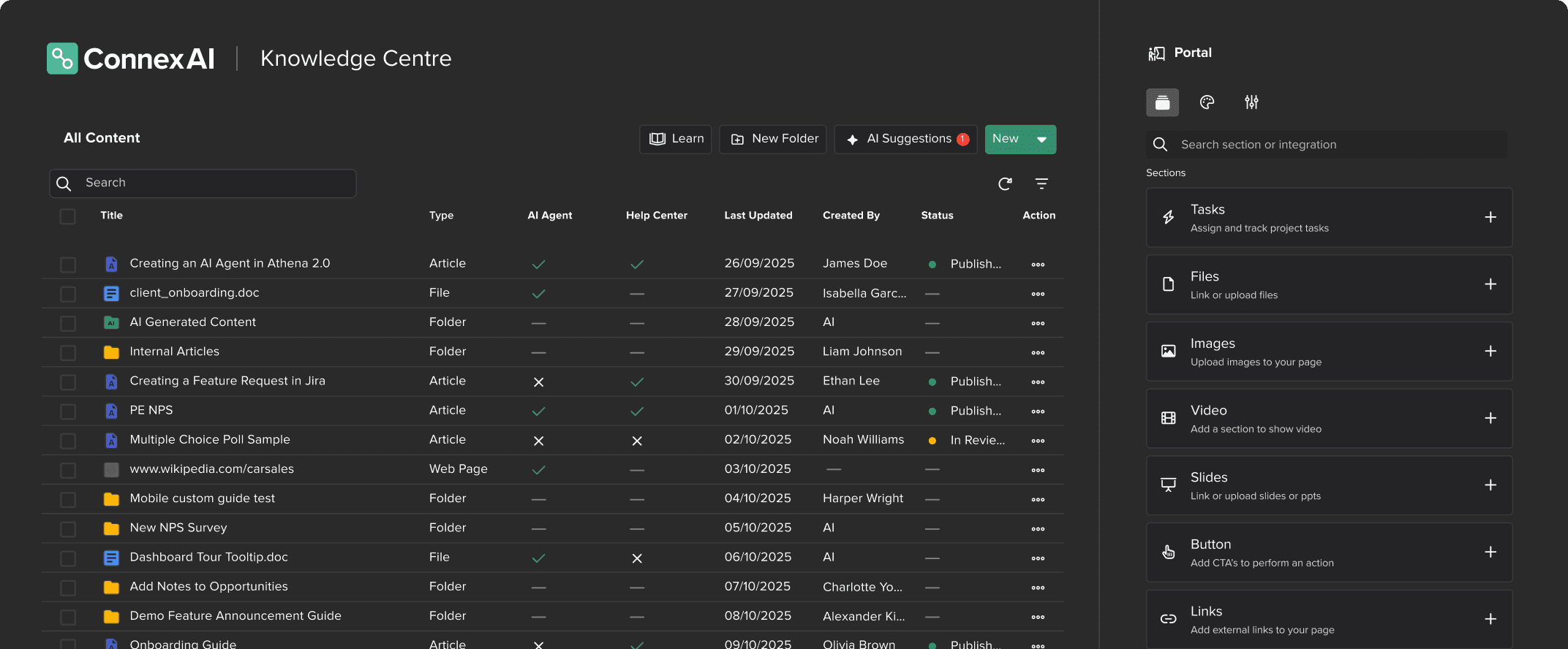The height and width of the screenshot is (649, 1568).
Task: Sort by Last Updated column
Action: [x=758, y=216]
